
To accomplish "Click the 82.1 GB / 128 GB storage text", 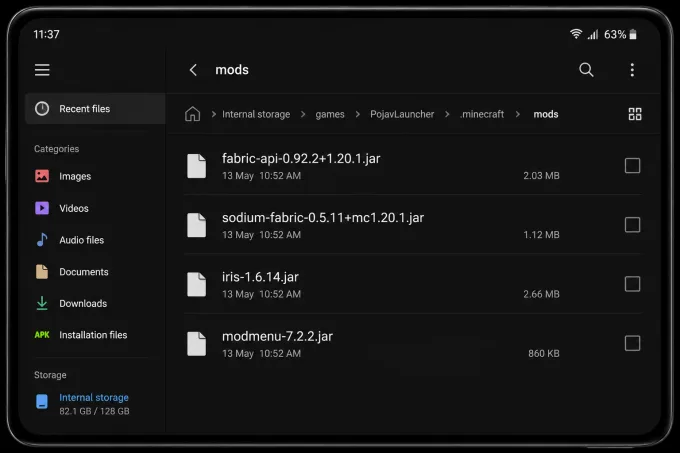I will pos(94,411).
